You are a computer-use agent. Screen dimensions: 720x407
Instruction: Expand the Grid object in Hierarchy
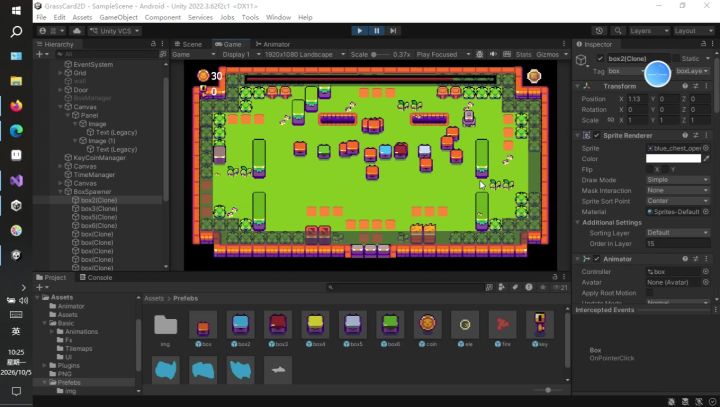click(x=60, y=73)
